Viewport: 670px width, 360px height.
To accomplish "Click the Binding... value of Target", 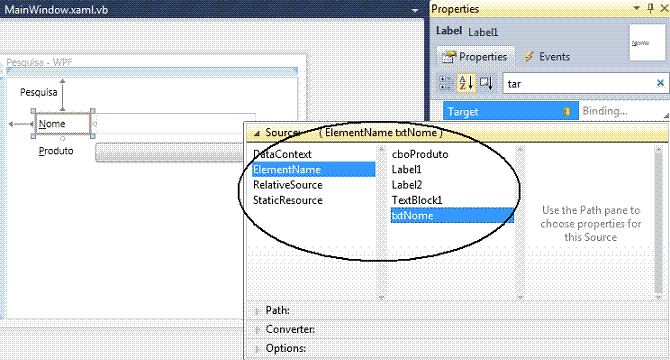I will pyautogui.click(x=605, y=111).
